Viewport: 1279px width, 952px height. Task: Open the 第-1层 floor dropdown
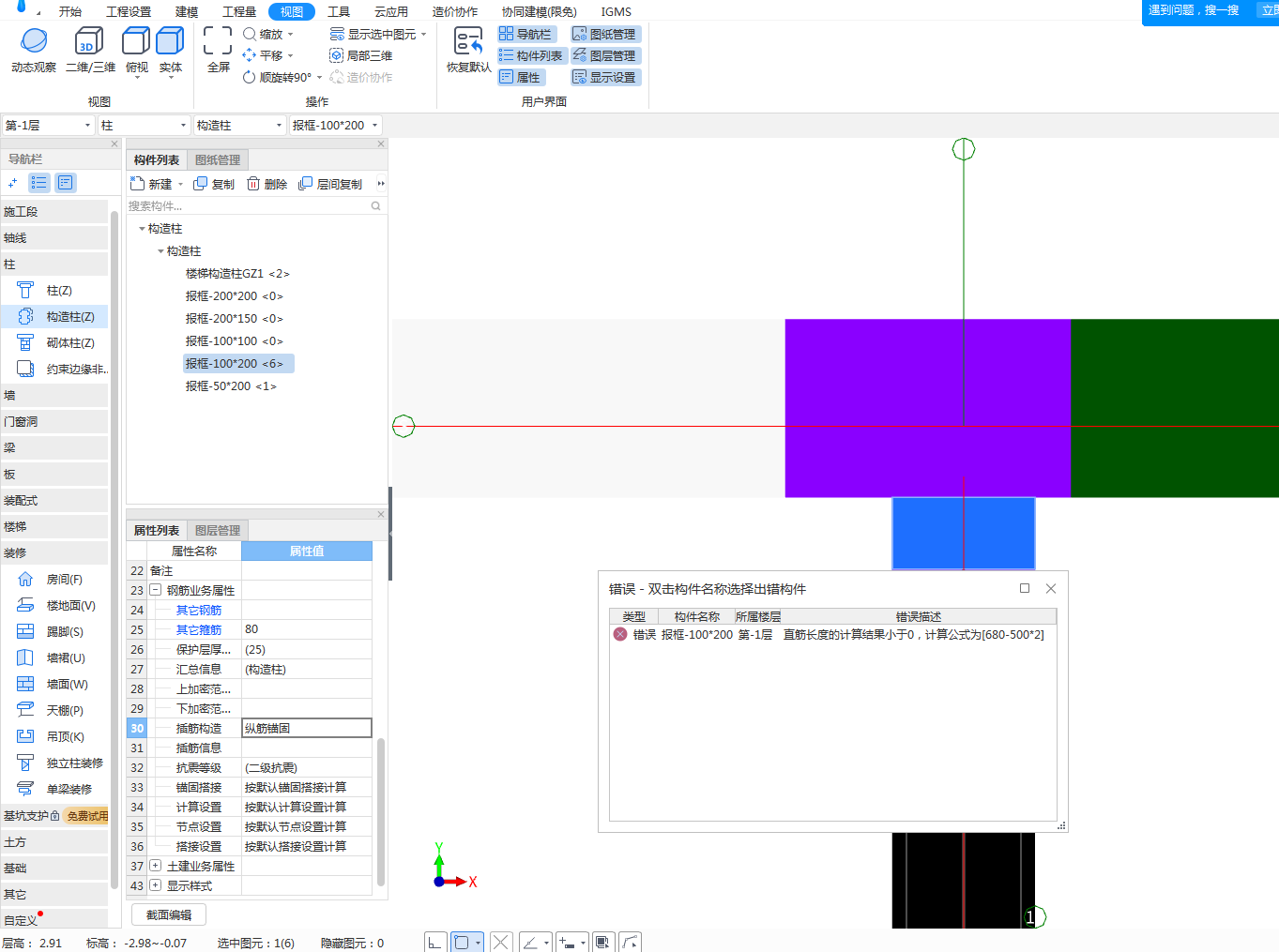[48, 125]
